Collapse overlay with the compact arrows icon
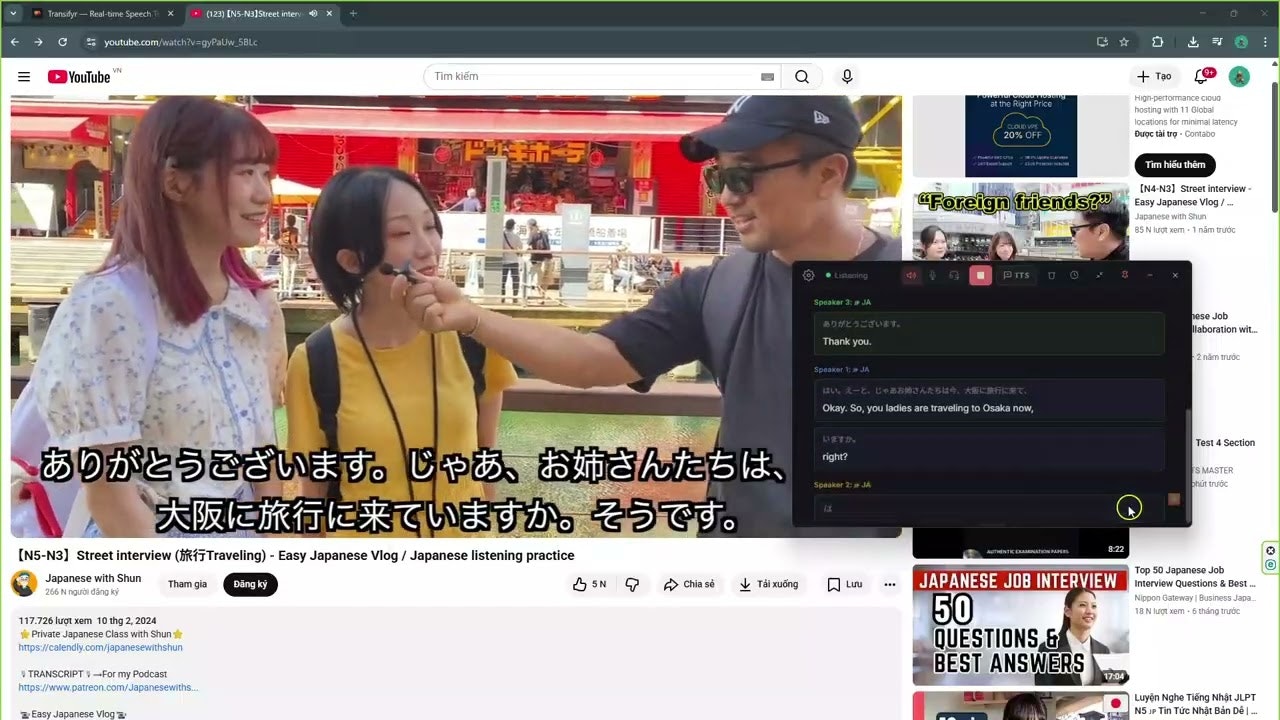The width and height of the screenshot is (1280, 720). click(1100, 275)
